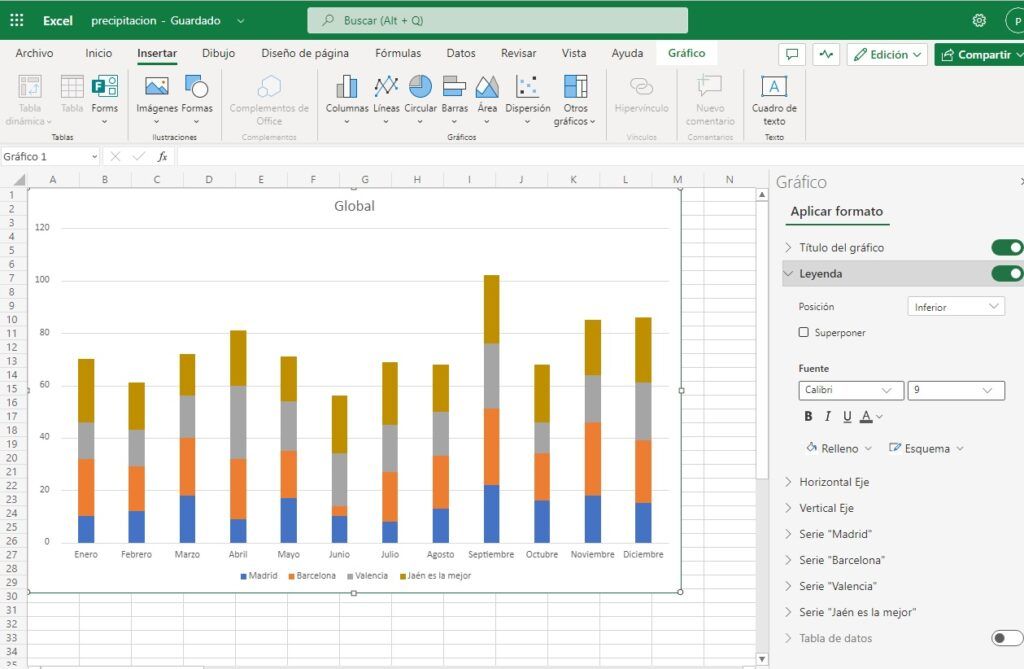Open the Calibri font dropdown
The height and width of the screenshot is (669, 1024).
[849, 390]
